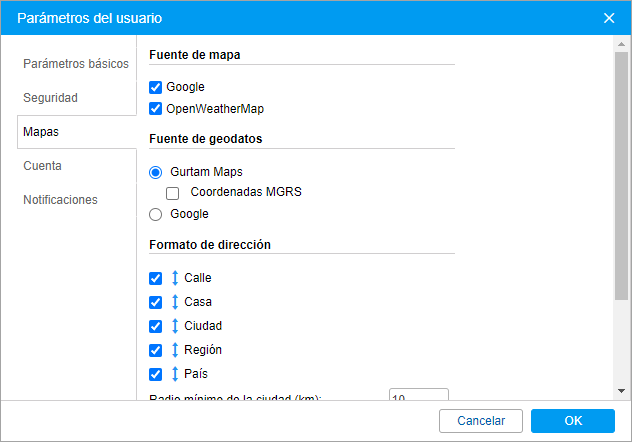Select the Gurtam Maps radio button

coord(155,172)
